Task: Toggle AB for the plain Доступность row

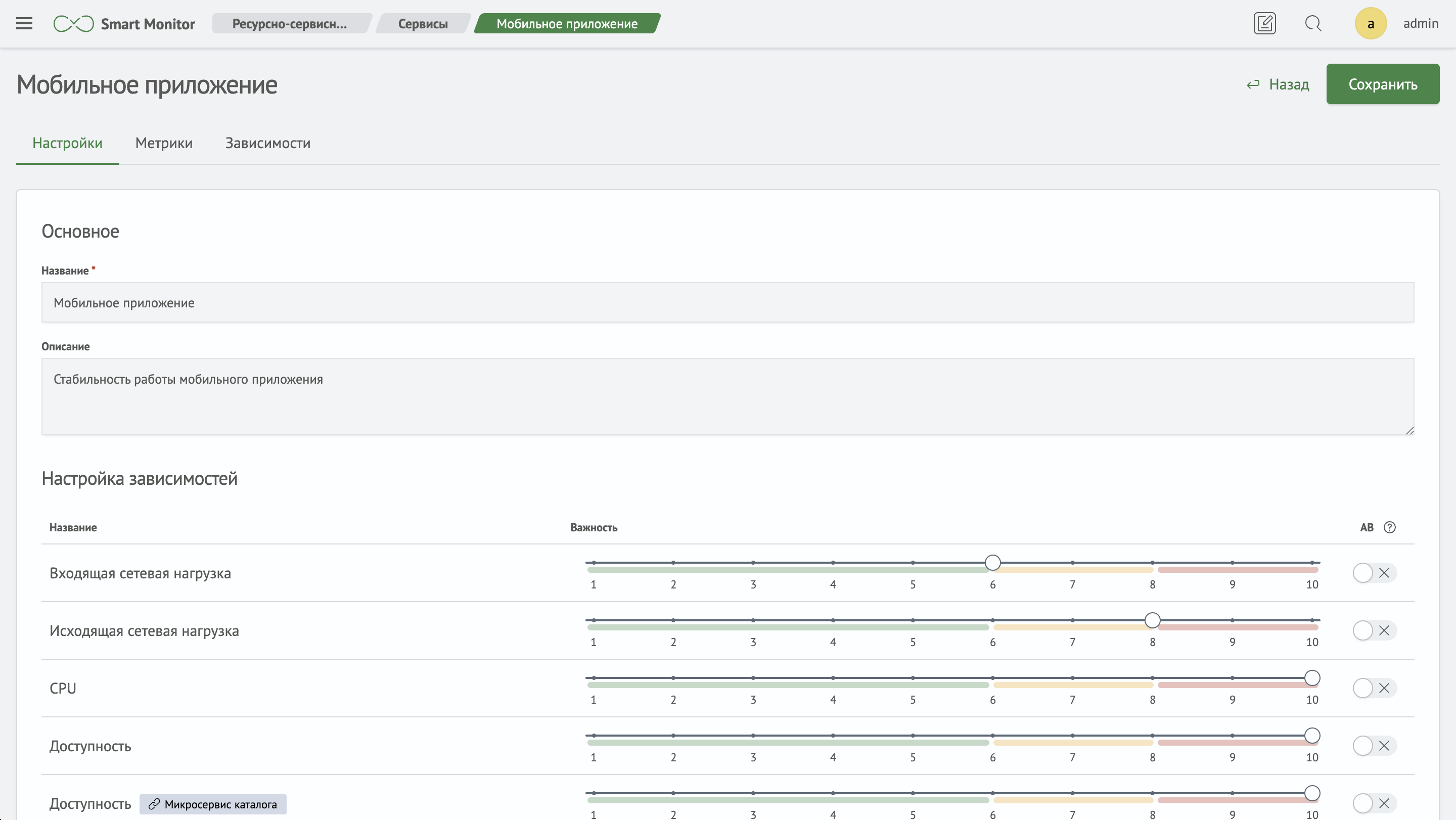Action: [x=1374, y=745]
